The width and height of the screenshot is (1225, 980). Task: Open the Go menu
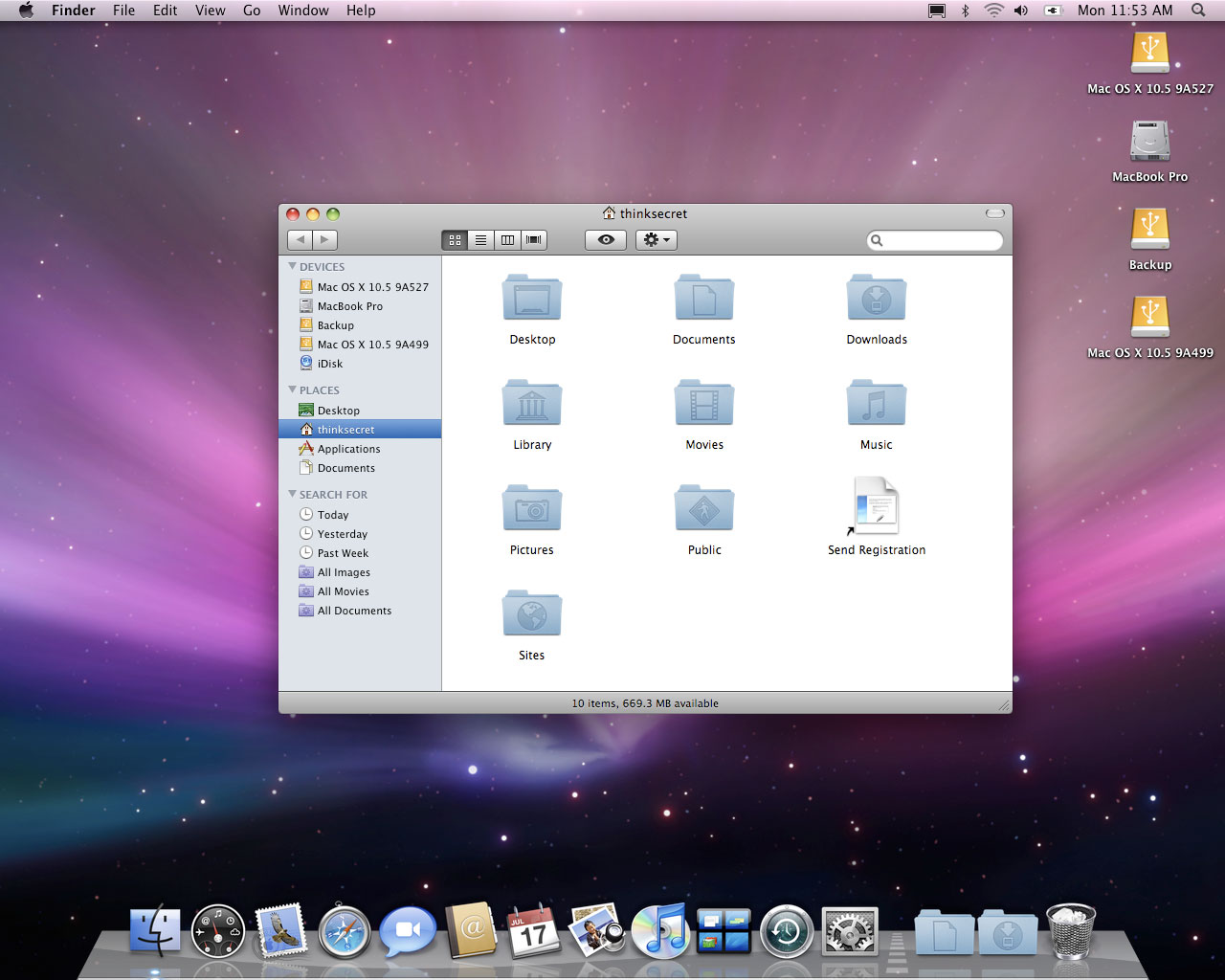click(x=252, y=11)
